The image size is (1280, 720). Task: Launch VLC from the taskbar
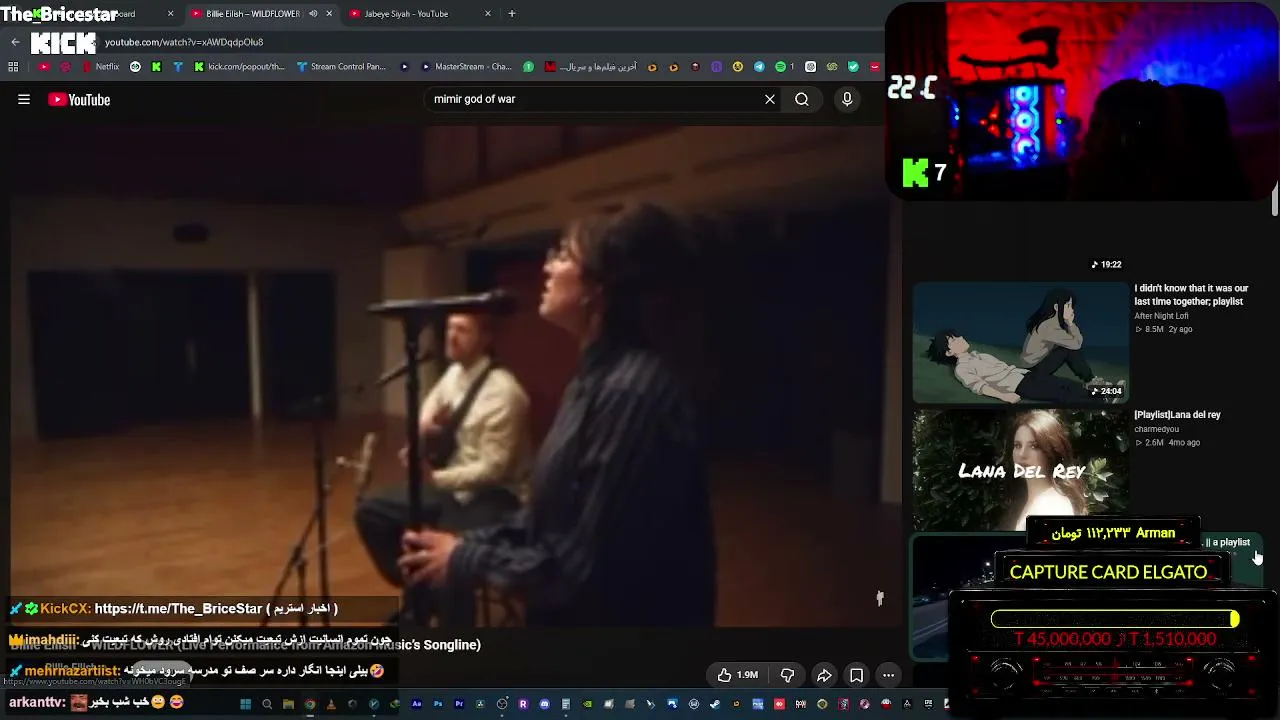(x=331, y=704)
